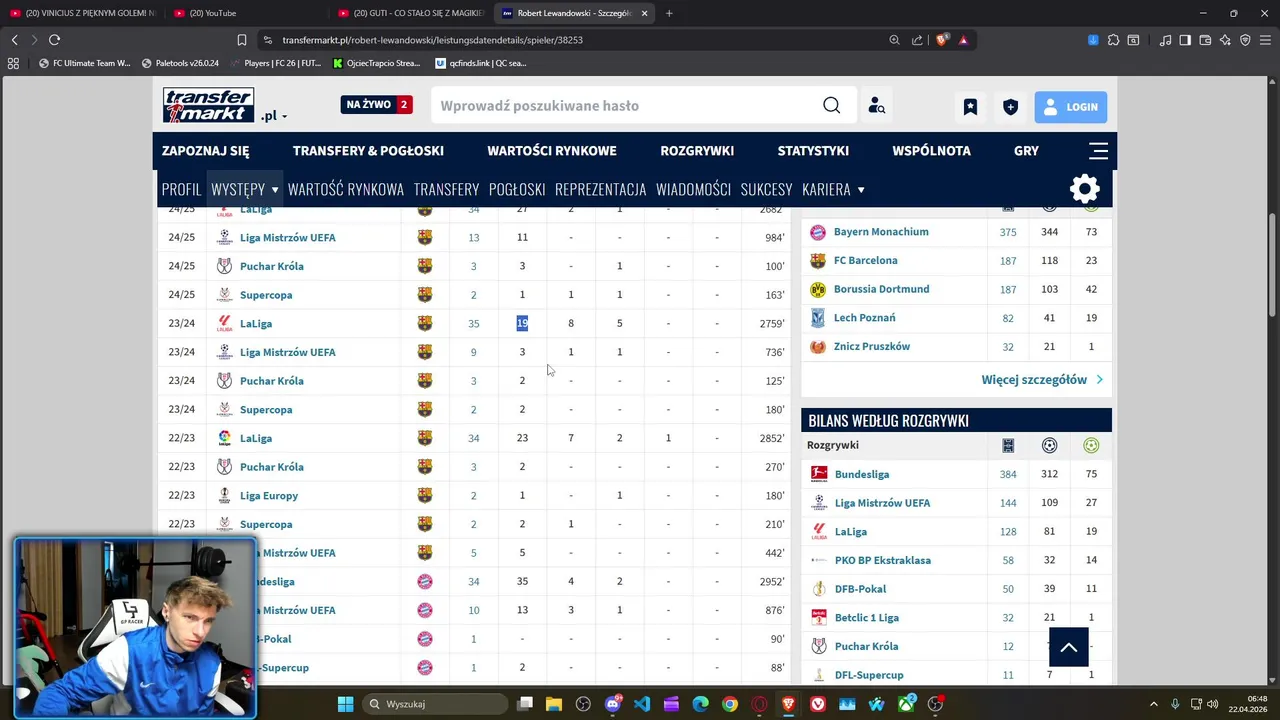Open Discord from the taskbar
The height and width of the screenshot is (720, 1280).
pyautogui.click(x=613, y=704)
